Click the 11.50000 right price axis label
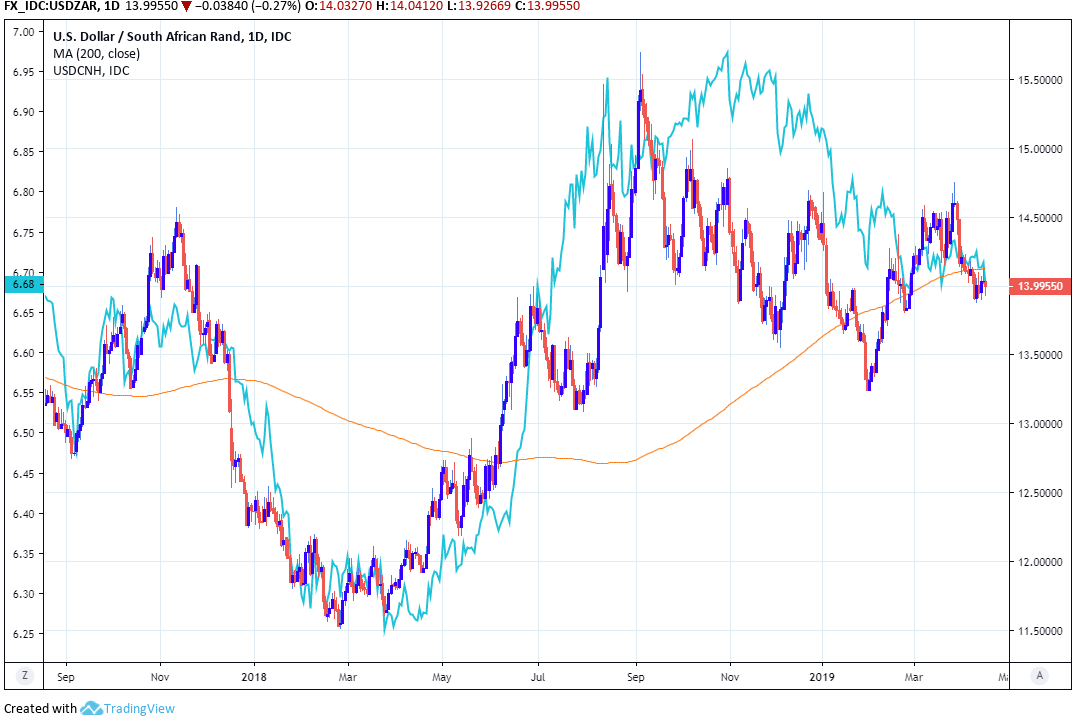Screen dimensions: 1076x722 tap(1040, 630)
